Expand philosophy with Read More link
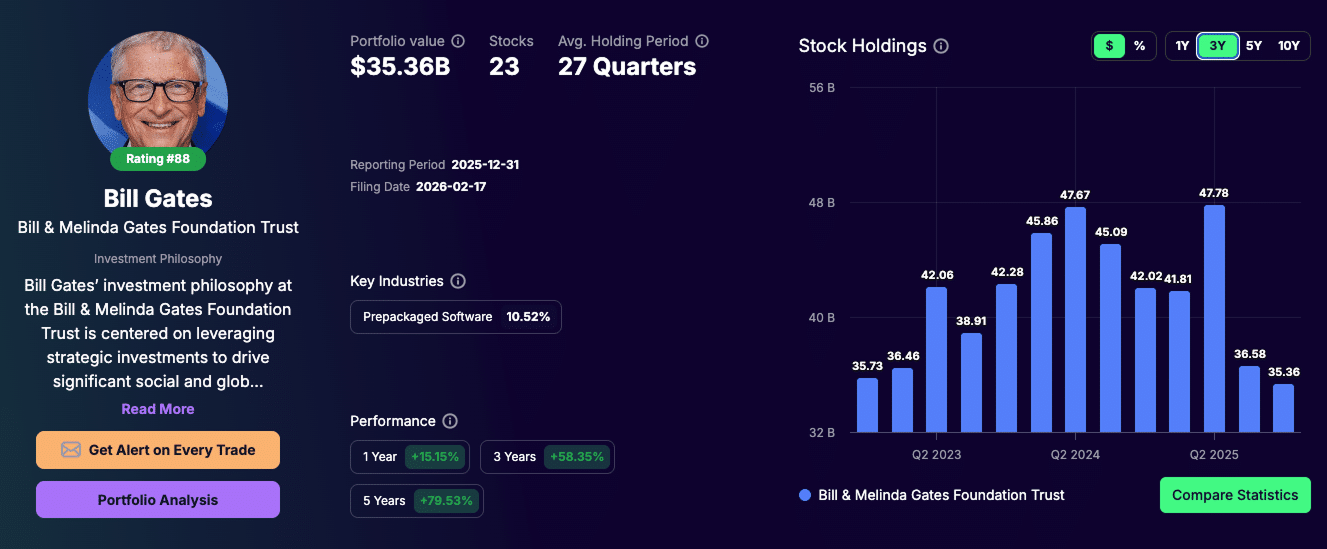This screenshot has height=549, width=1327. [x=158, y=409]
